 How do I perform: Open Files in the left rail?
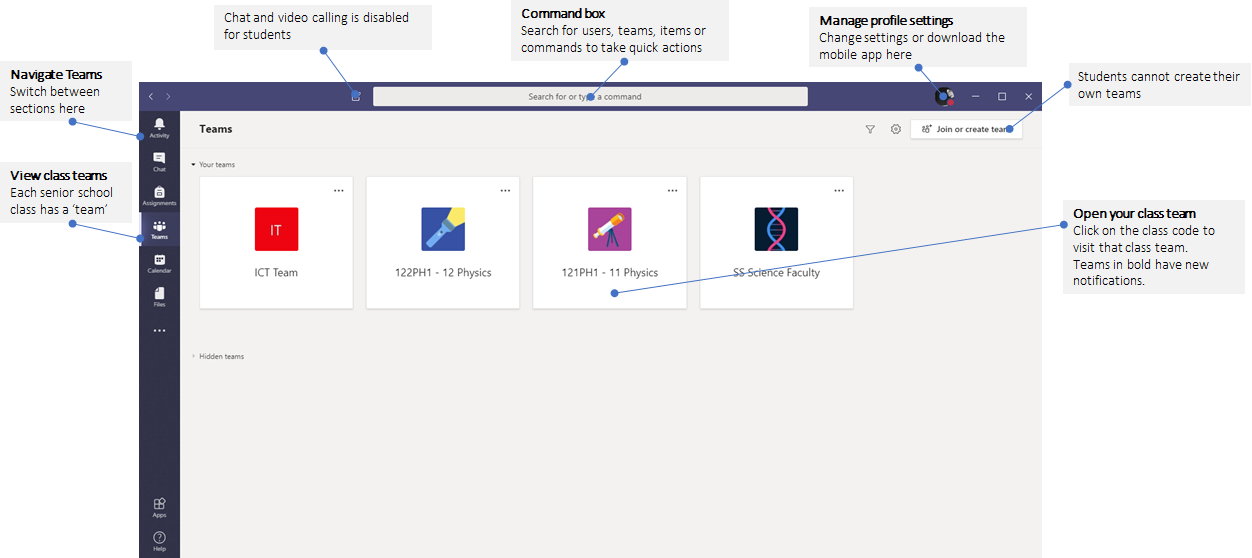point(159,297)
